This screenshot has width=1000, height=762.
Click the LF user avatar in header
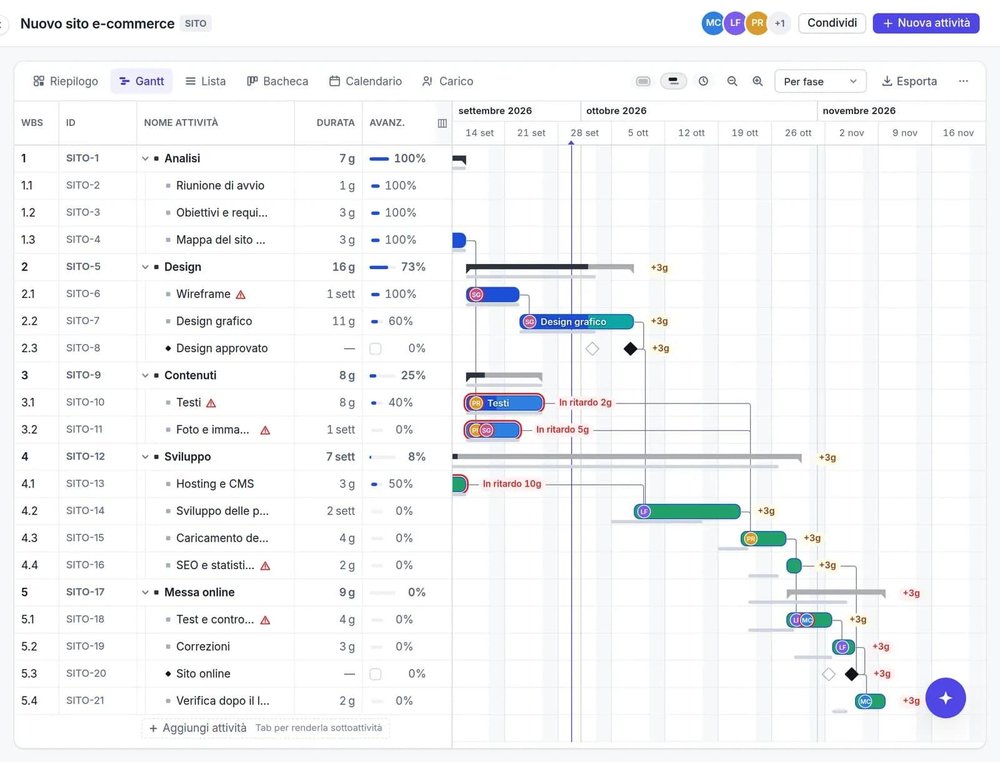pyautogui.click(x=735, y=23)
